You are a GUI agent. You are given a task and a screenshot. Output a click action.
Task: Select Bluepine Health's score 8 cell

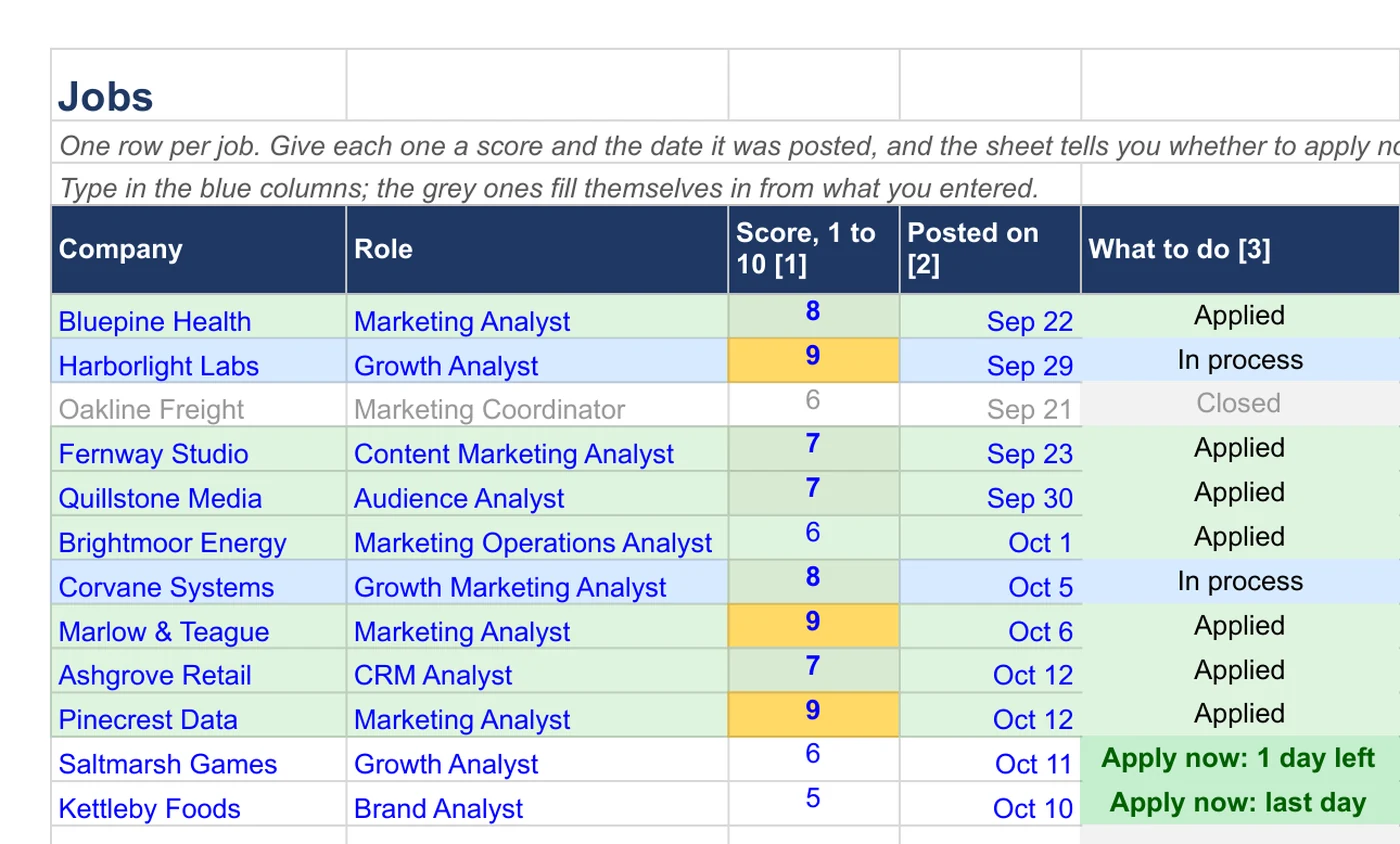(x=814, y=316)
